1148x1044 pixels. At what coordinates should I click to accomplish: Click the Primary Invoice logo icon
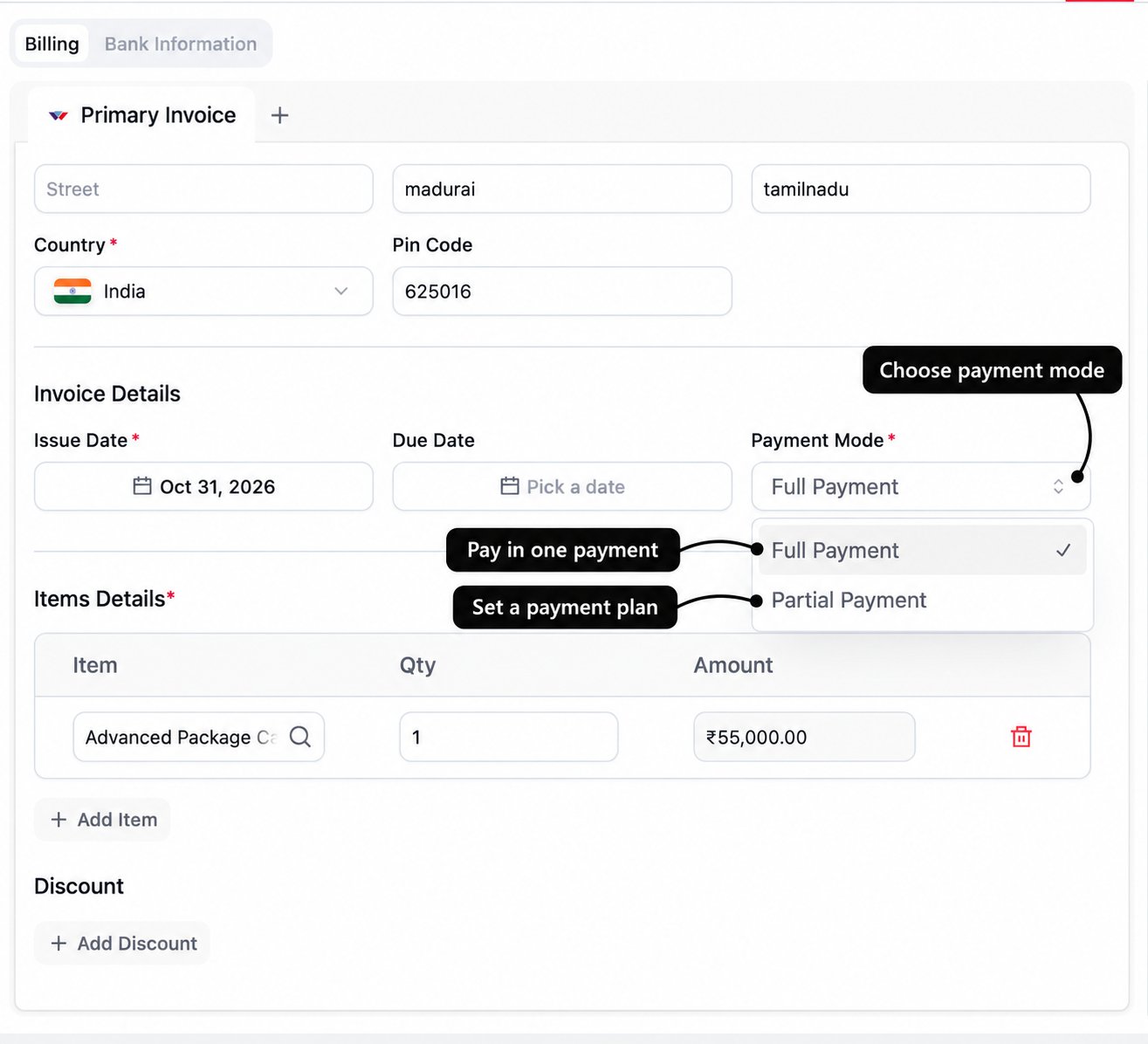58,115
